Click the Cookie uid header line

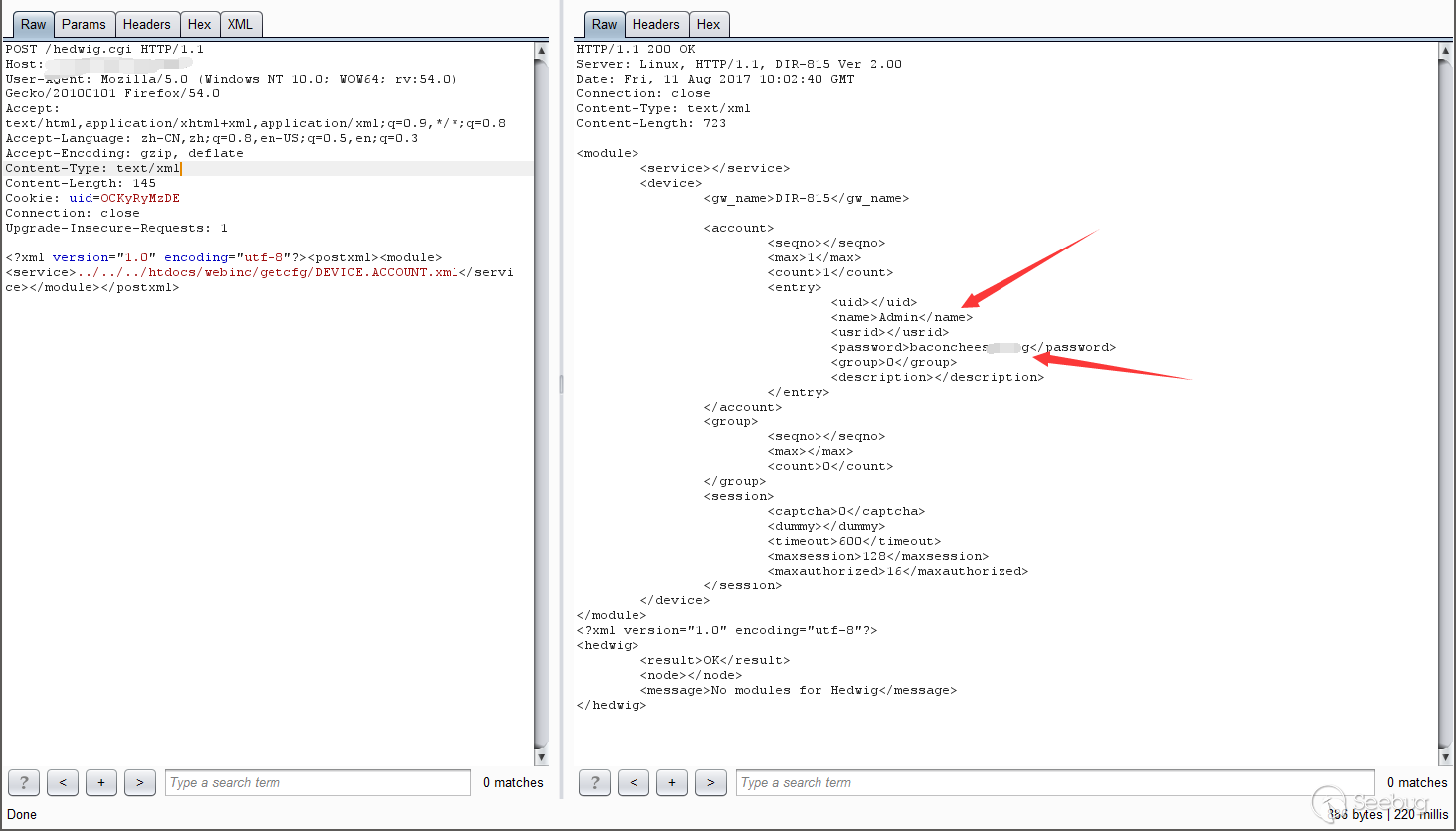[x=92, y=198]
